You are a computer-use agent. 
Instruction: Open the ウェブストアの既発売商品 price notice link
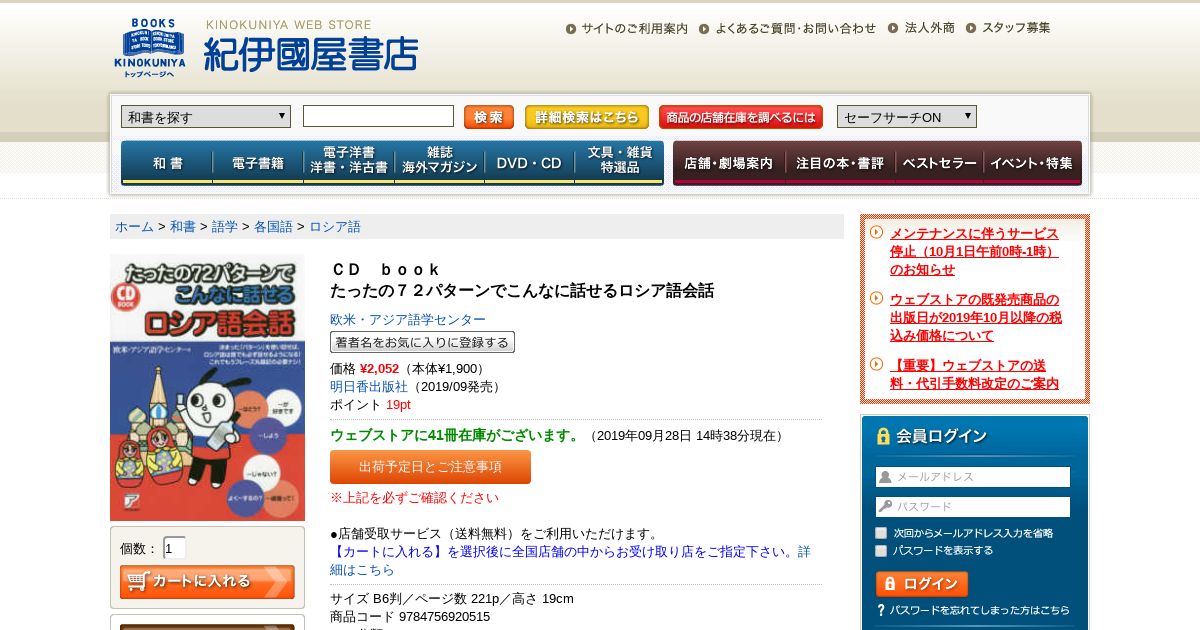coord(976,317)
